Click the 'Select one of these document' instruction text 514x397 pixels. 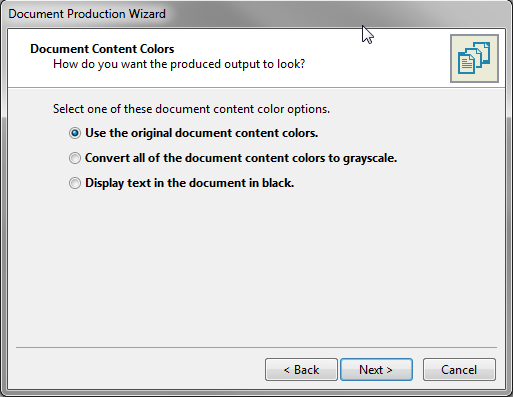[x=191, y=109]
